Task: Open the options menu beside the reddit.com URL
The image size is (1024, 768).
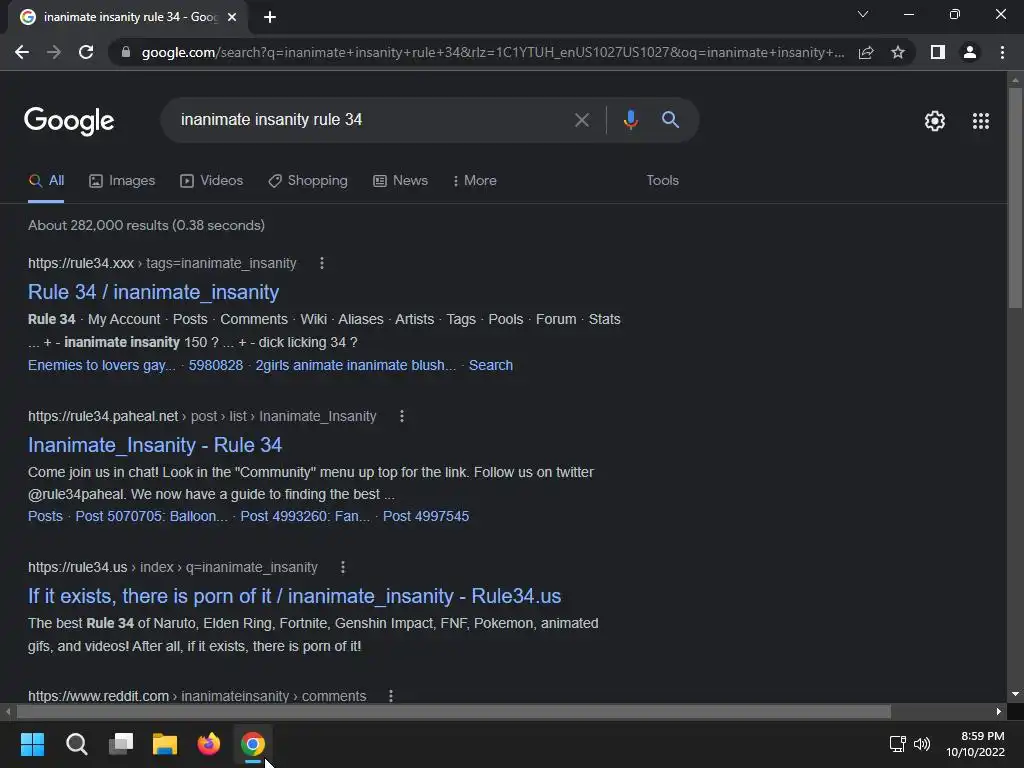Action: pyautogui.click(x=391, y=696)
